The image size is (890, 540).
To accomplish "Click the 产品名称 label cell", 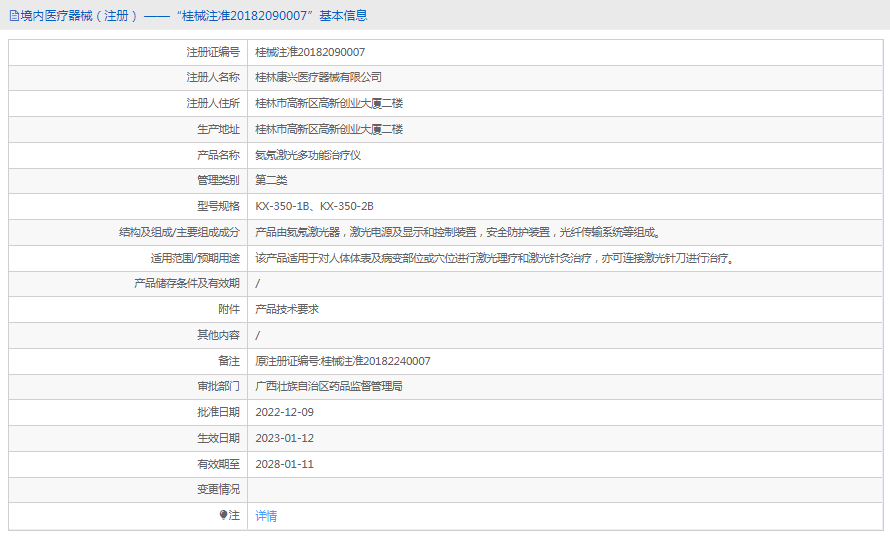I will (128, 155).
